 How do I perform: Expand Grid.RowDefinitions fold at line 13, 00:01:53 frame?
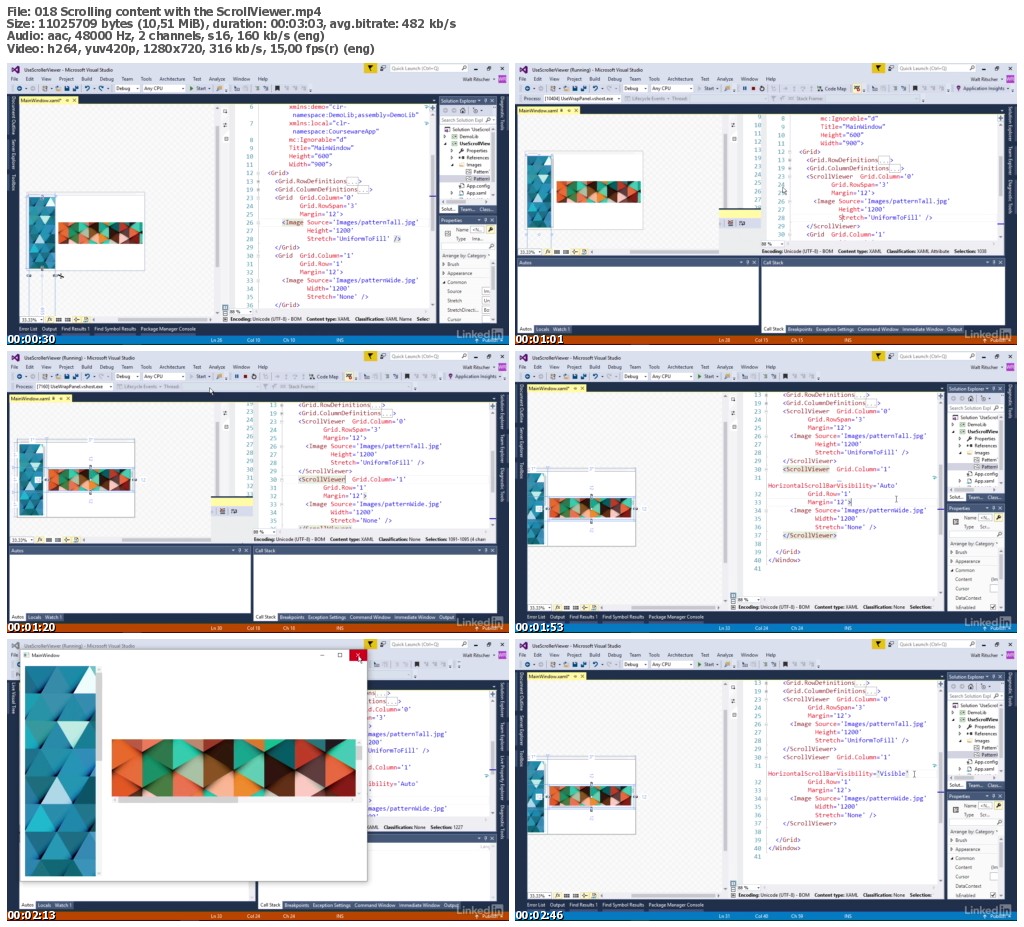click(x=767, y=395)
